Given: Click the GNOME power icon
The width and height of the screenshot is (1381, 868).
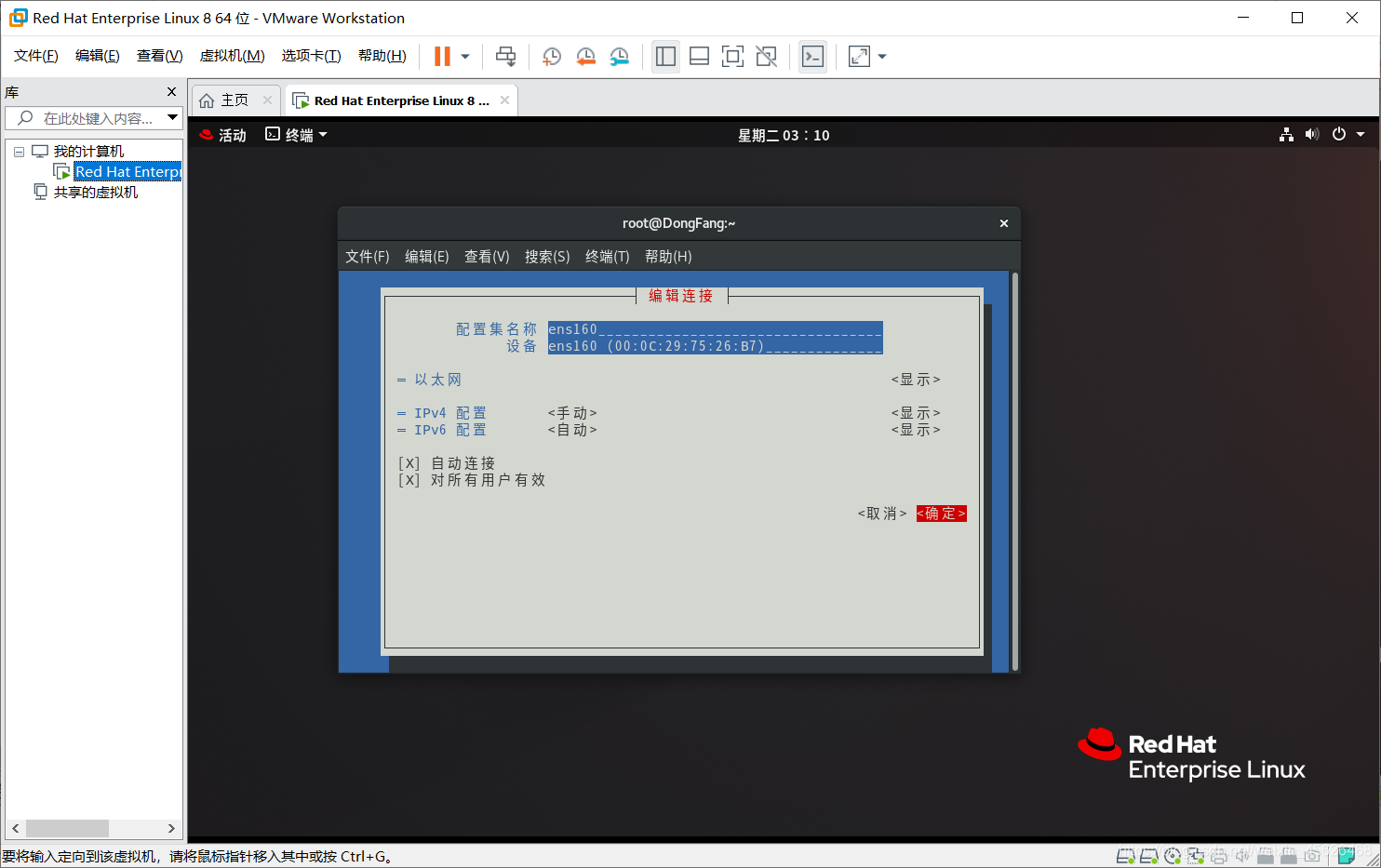Looking at the screenshot, I should click(1339, 135).
